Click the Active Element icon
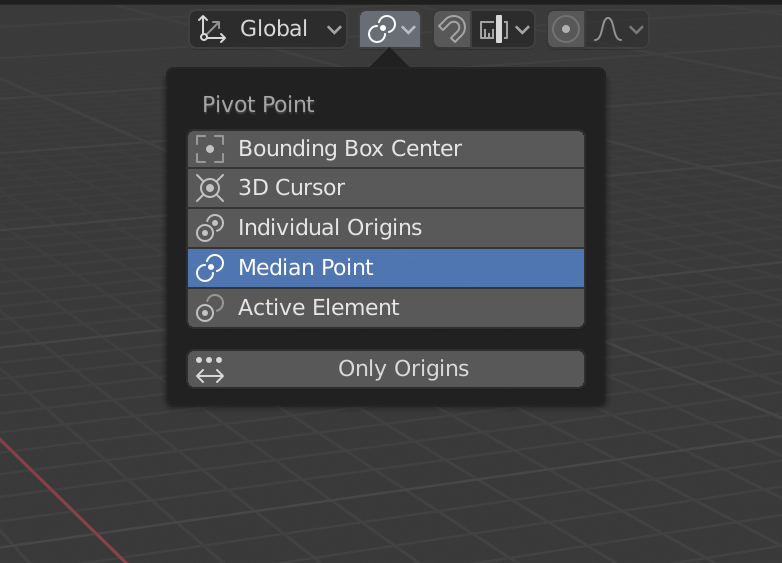The width and height of the screenshot is (782, 563). tap(210, 308)
